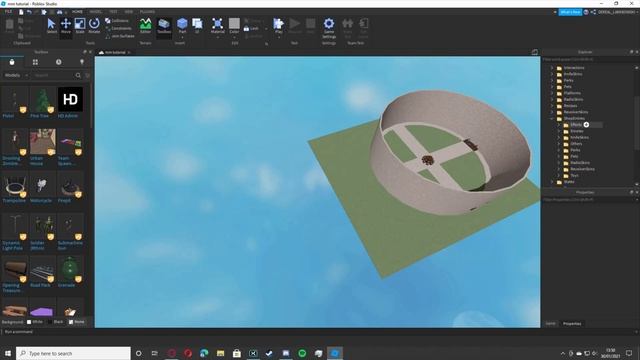
Task: Click the Toolbox search magnifier
Action: tap(78, 75)
